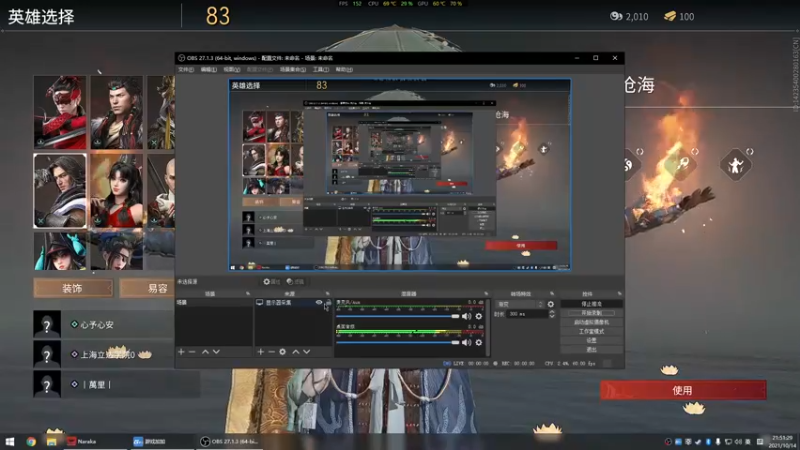Screen dimensions: 800x450
Task: Click the 易容 button in game
Action: click(x=147, y=288)
